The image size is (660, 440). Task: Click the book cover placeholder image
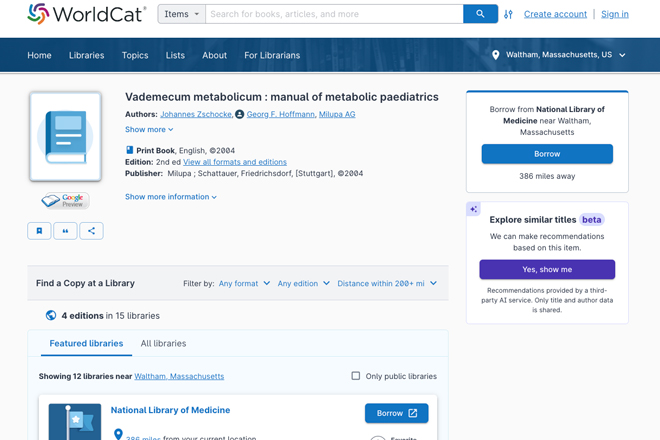pos(65,136)
